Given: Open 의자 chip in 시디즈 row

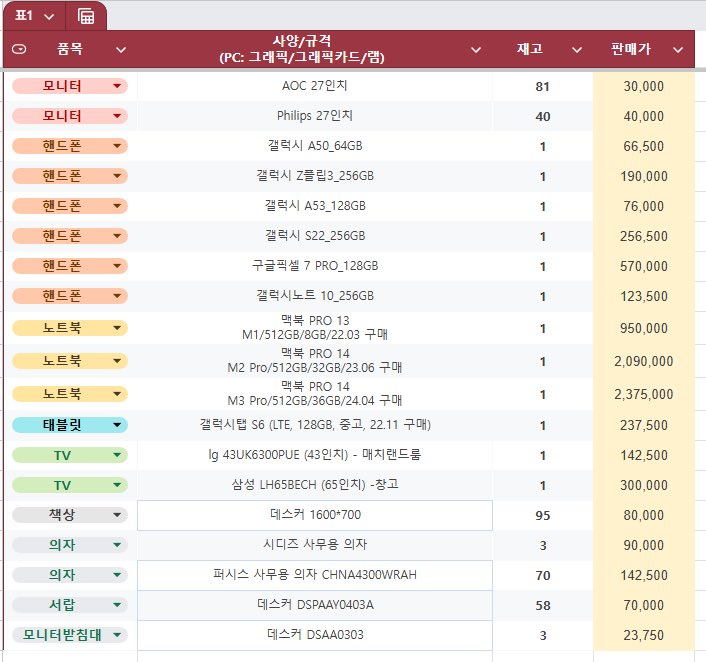Looking at the screenshot, I should 70,545.
